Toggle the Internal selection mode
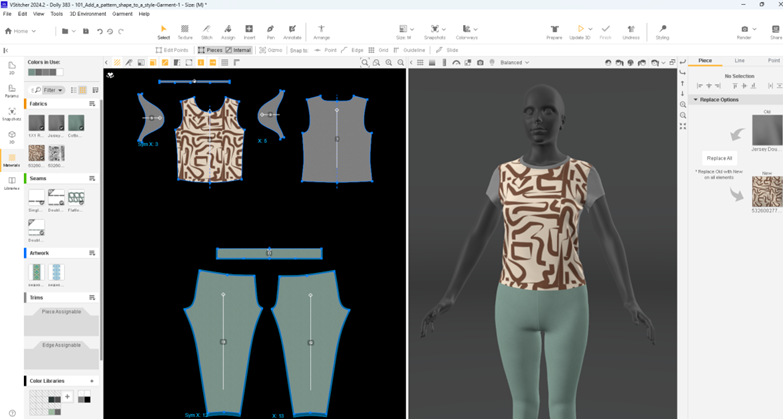This screenshot has width=783, height=419. click(x=239, y=50)
